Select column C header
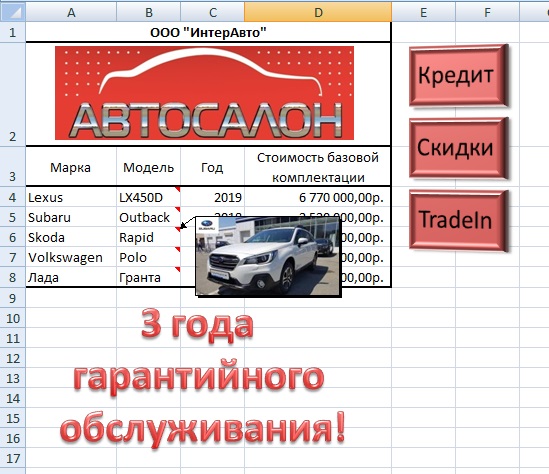Viewport: 549px width, 474px height. pos(213,12)
